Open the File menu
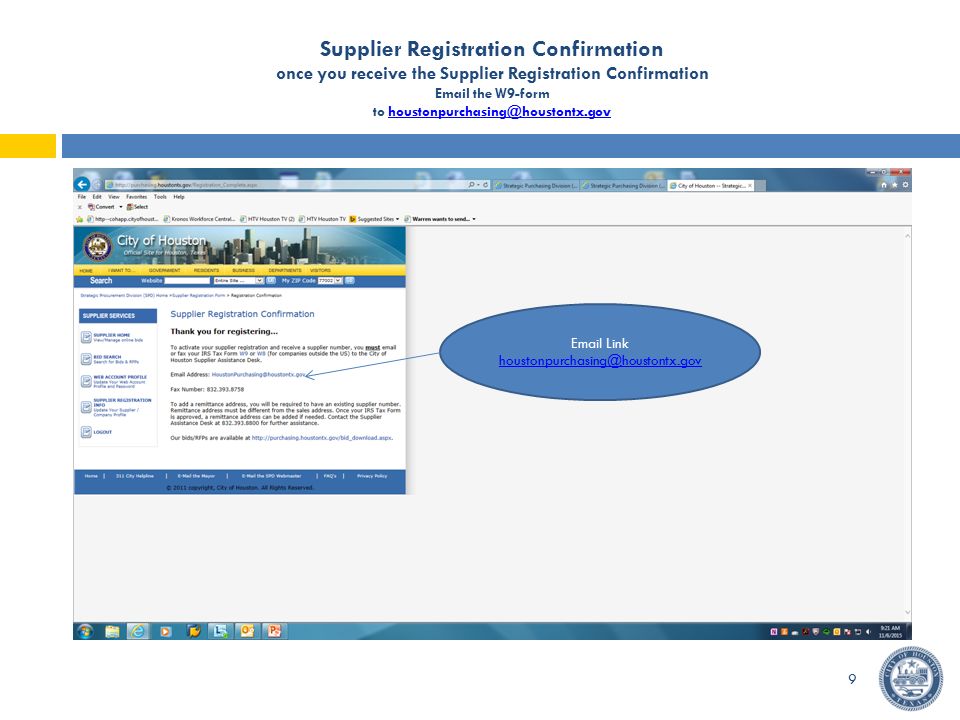This screenshot has width=960, height=720. [81, 197]
